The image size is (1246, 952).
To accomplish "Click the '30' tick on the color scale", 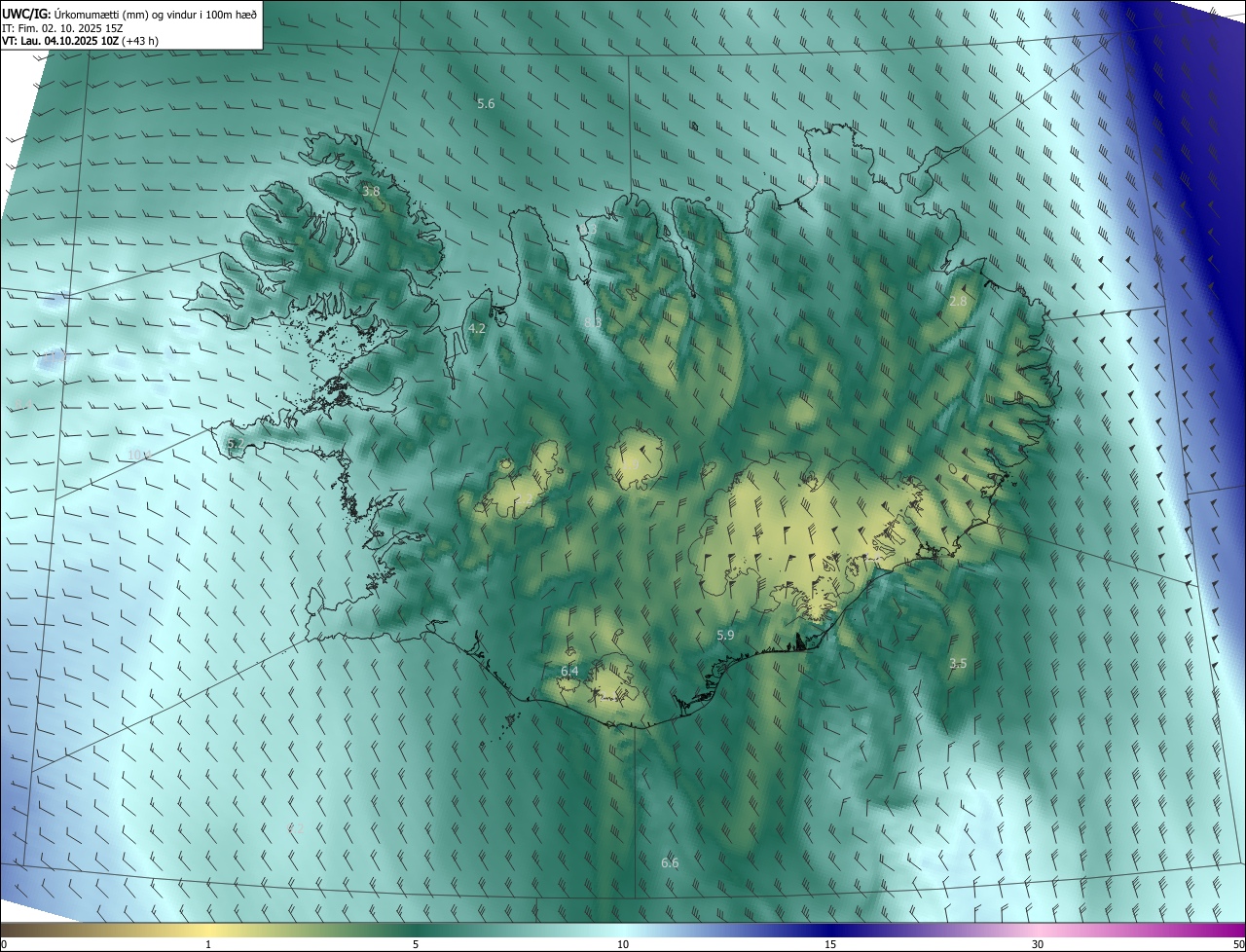I will (x=1038, y=944).
